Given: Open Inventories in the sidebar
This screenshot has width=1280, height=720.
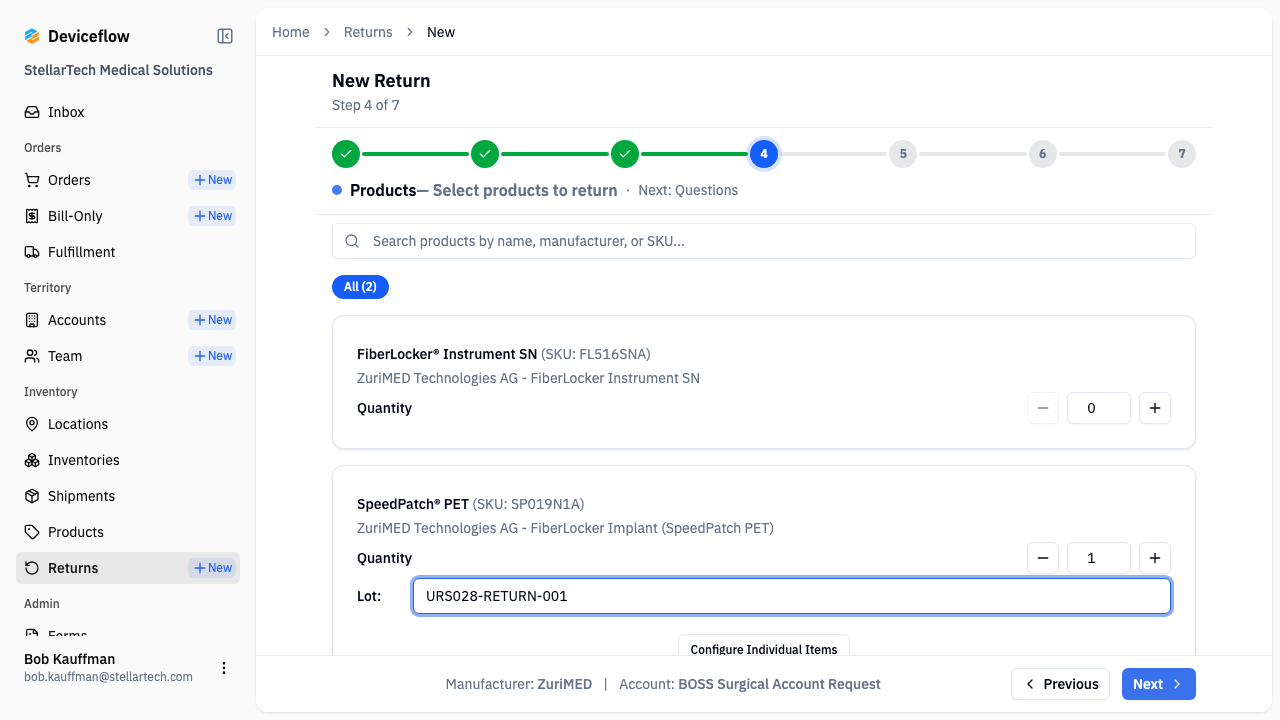Looking at the screenshot, I should click(128, 460).
